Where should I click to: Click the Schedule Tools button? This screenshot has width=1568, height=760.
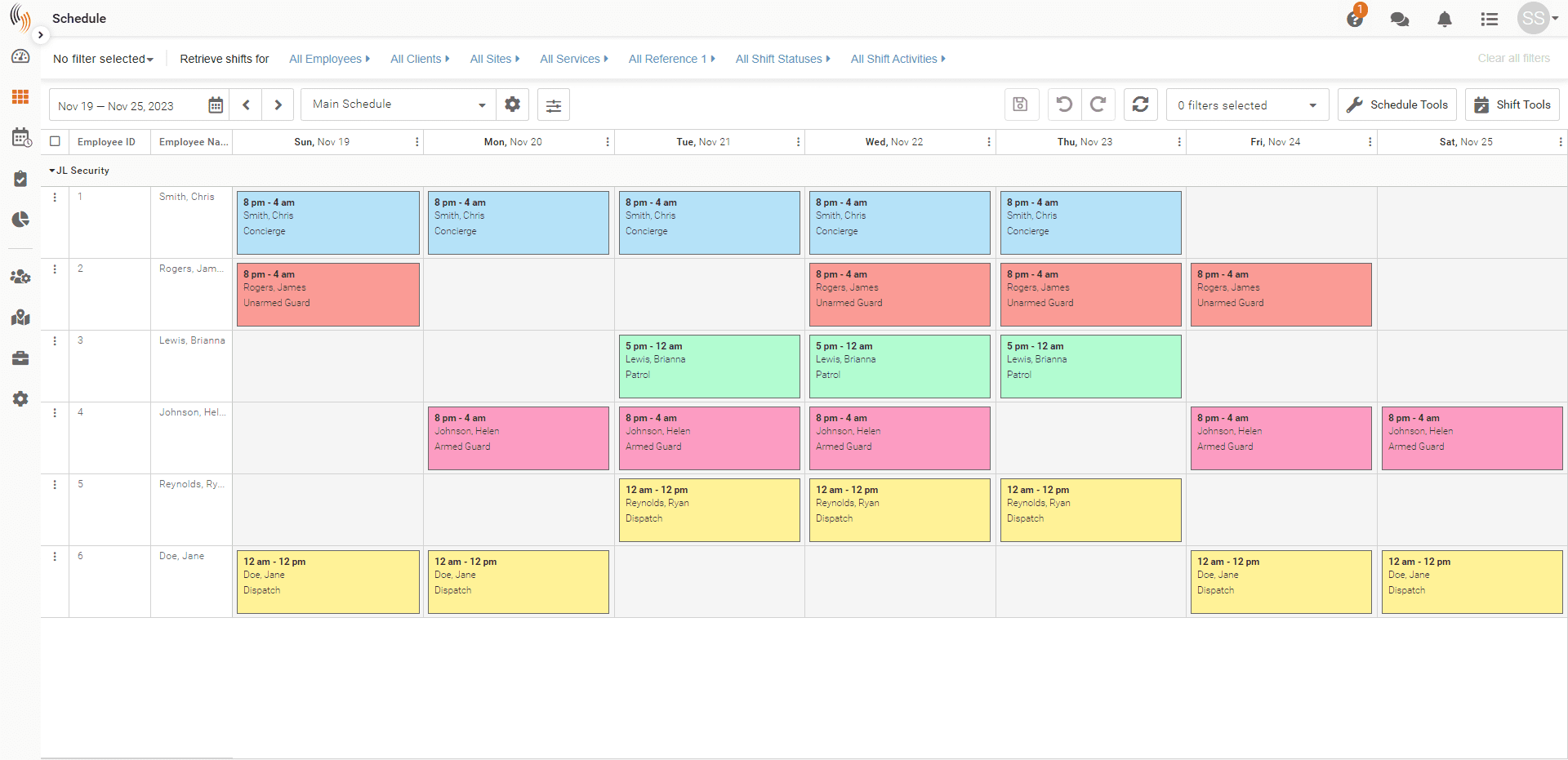1396,104
